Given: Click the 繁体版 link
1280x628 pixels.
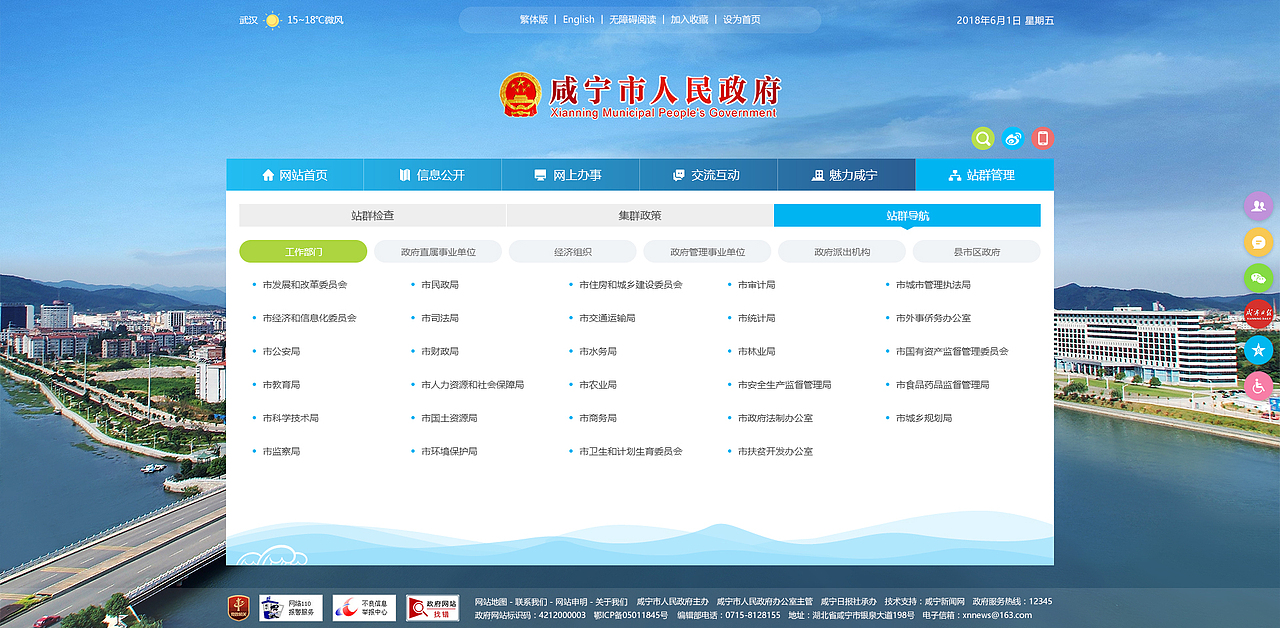Looking at the screenshot, I should 534,20.
